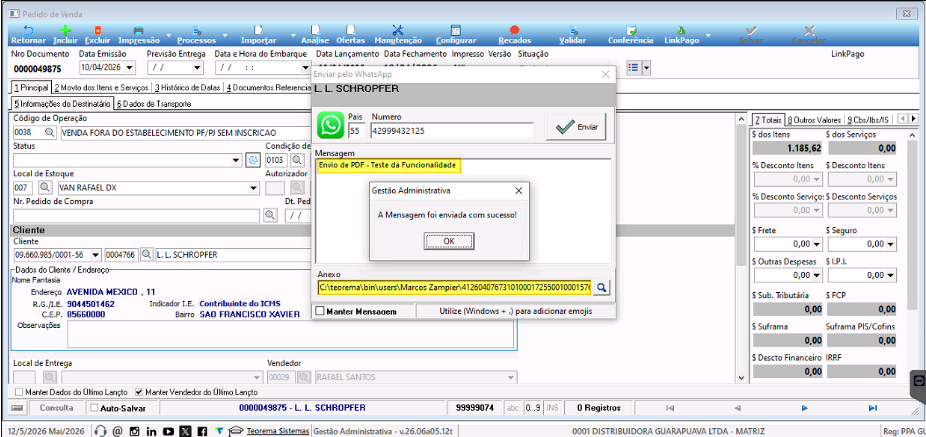Switch to Movto dos Itens e Serviços tab
The width and height of the screenshot is (926, 437).
coord(102,87)
